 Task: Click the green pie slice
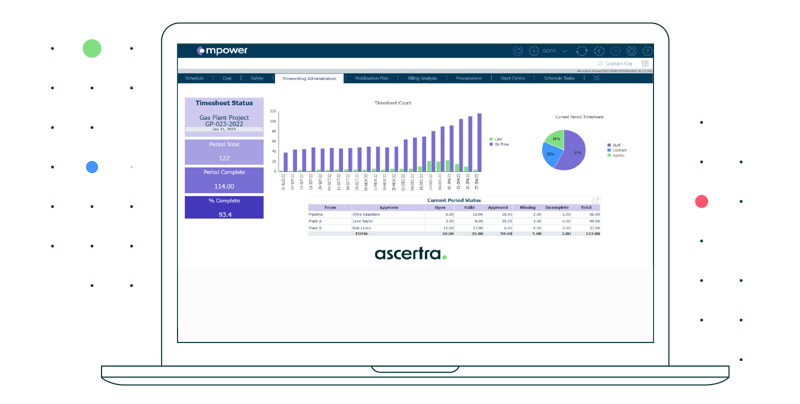(x=555, y=139)
